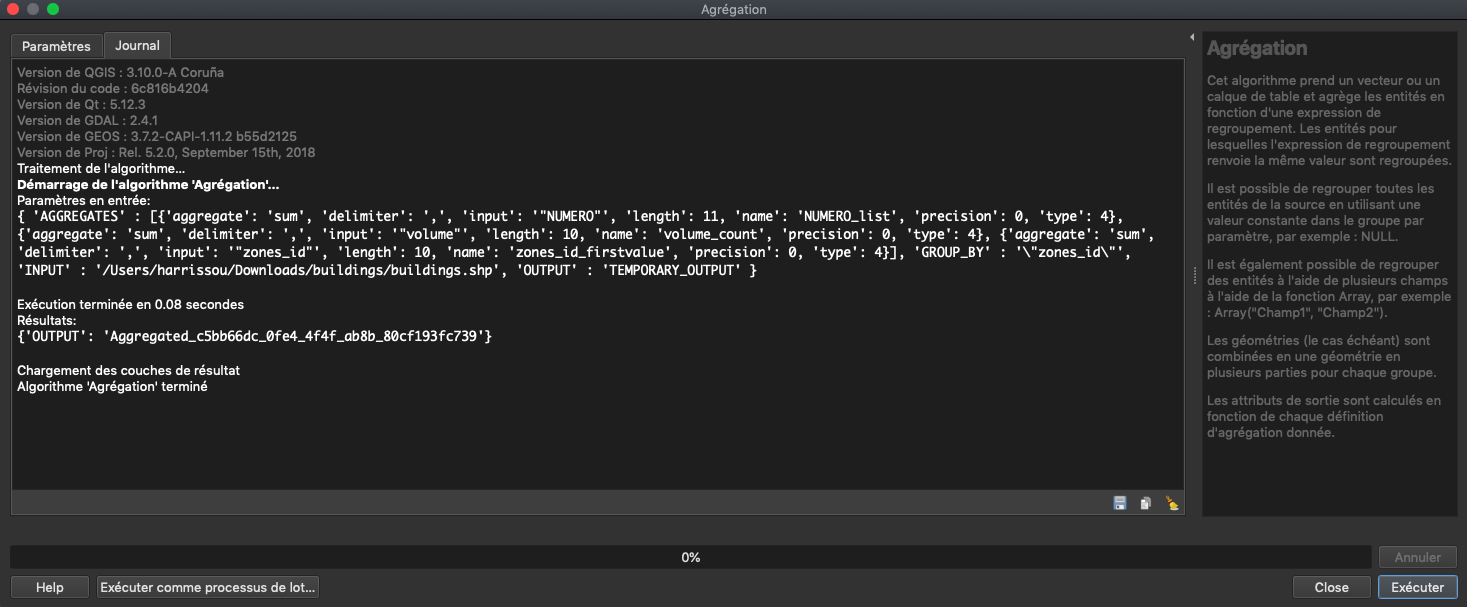The height and width of the screenshot is (607, 1467).
Task: Switch to the Paramètres tab
Action: point(55,45)
